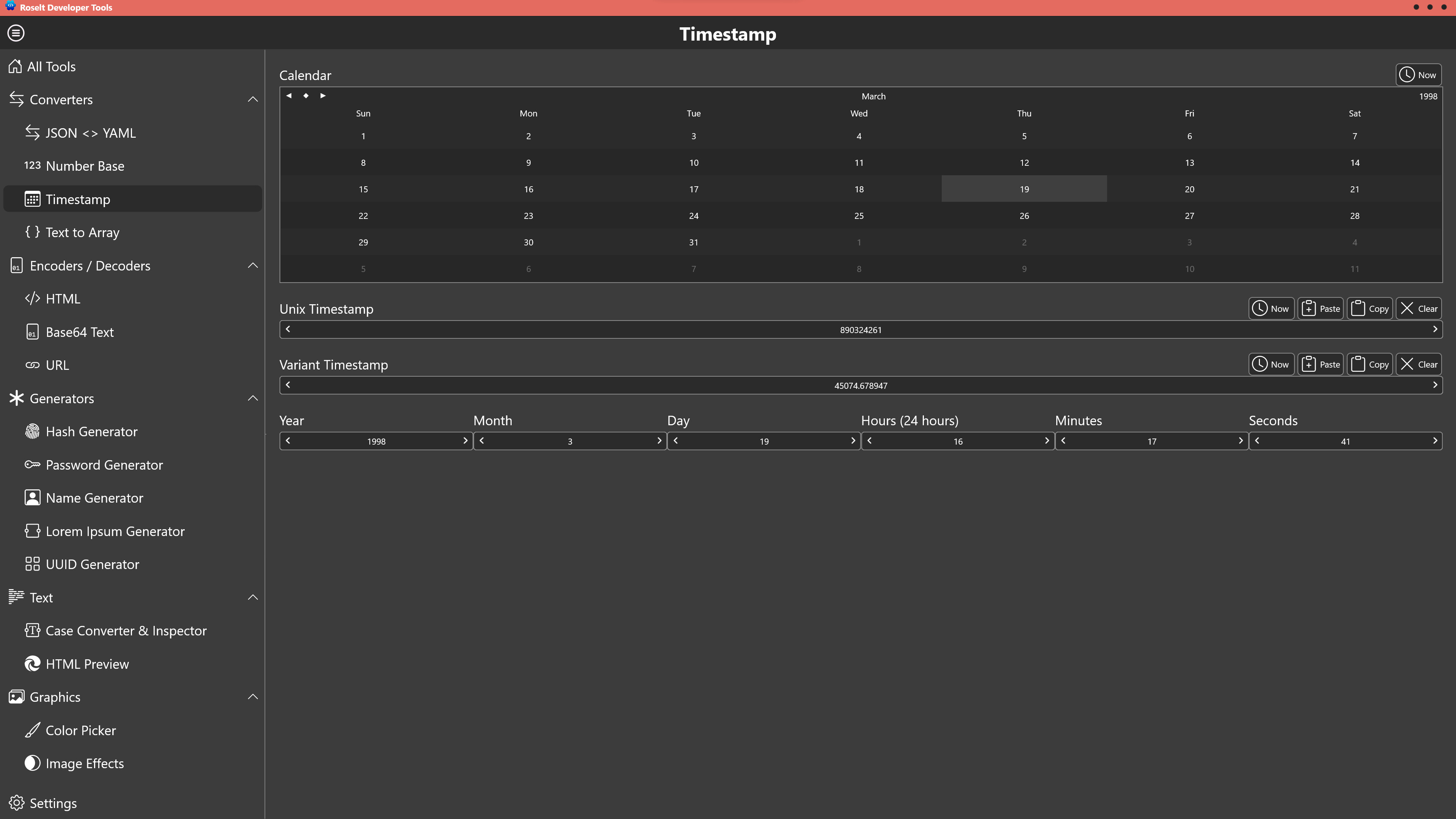Switch to the Text to Array tool

83,232
